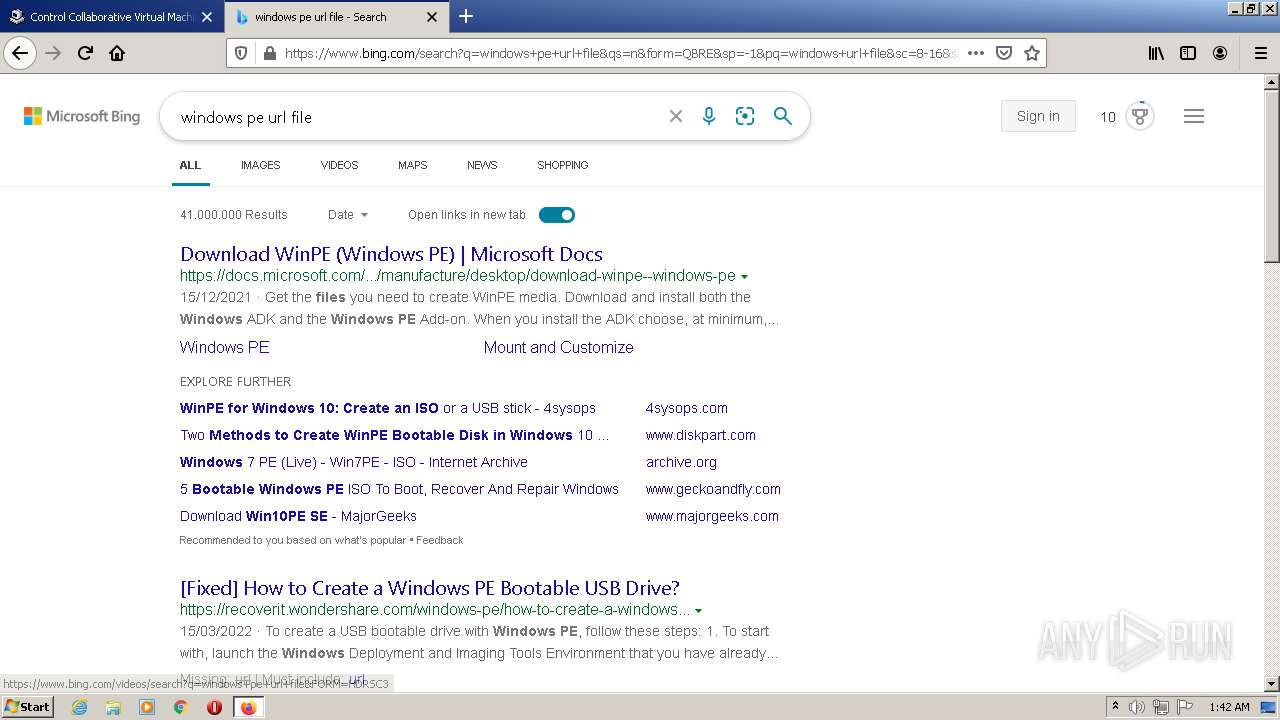Show the Firefox sidebars

pyautogui.click(x=1188, y=53)
